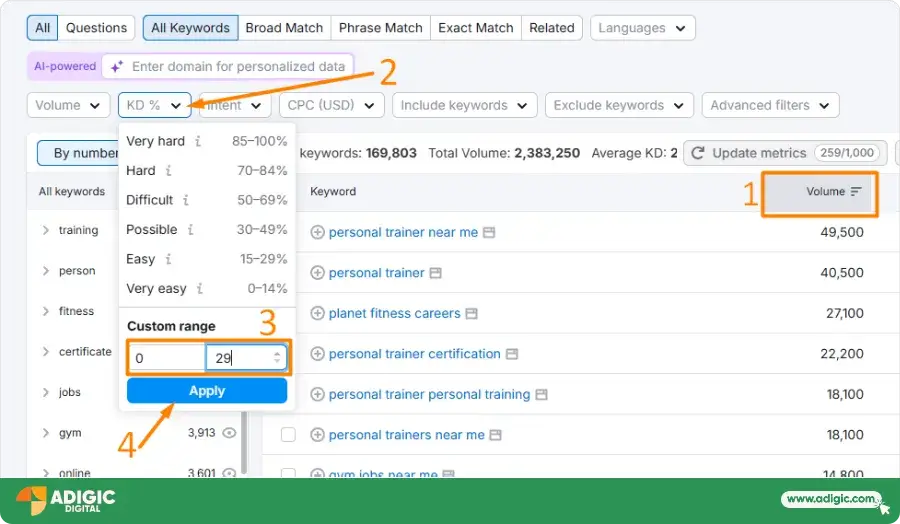
Task: Expand the certificate keyword group
Action: tap(45, 352)
